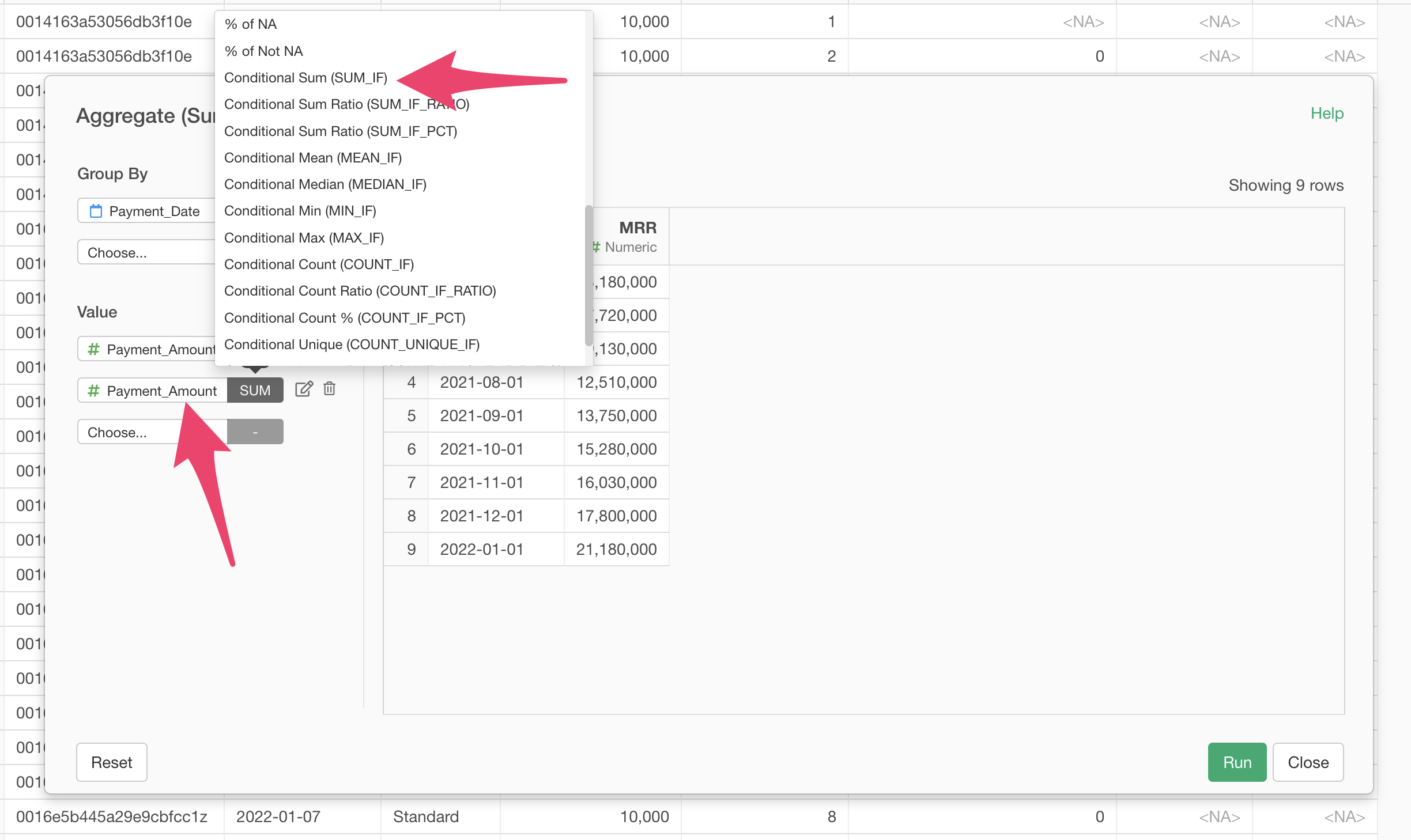Viewport: 1411px width, 840px height.
Task: Select Conditional Count (COUNT_IF) entry
Action: click(319, 264)
